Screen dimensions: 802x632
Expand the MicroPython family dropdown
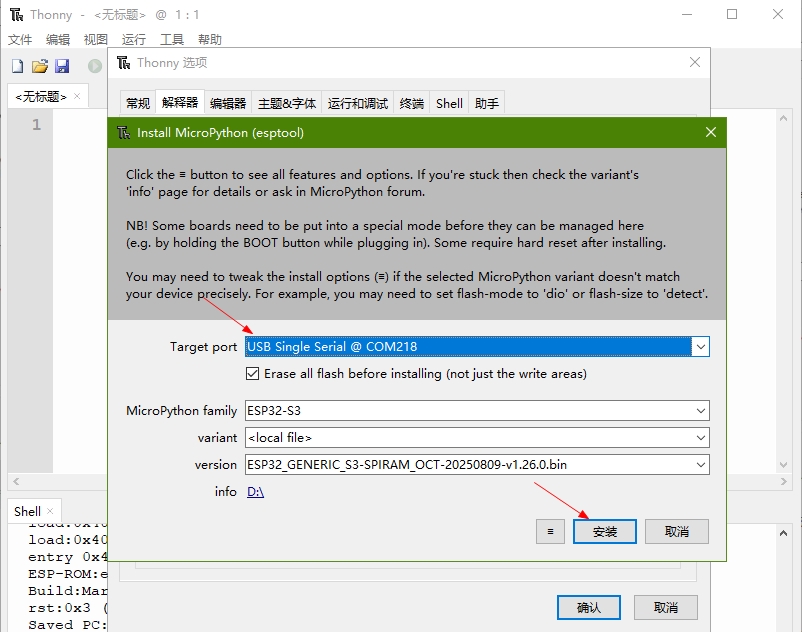click(x=700, y=411)
